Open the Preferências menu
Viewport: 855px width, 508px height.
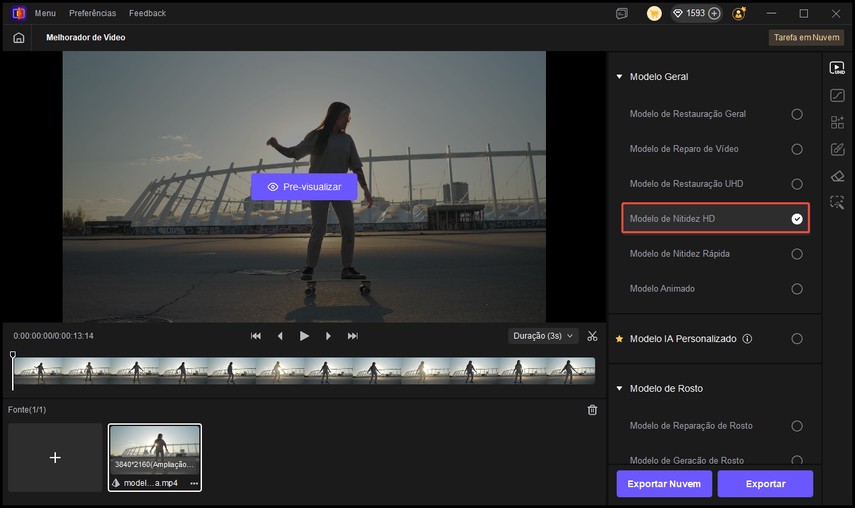click(92, 14)
